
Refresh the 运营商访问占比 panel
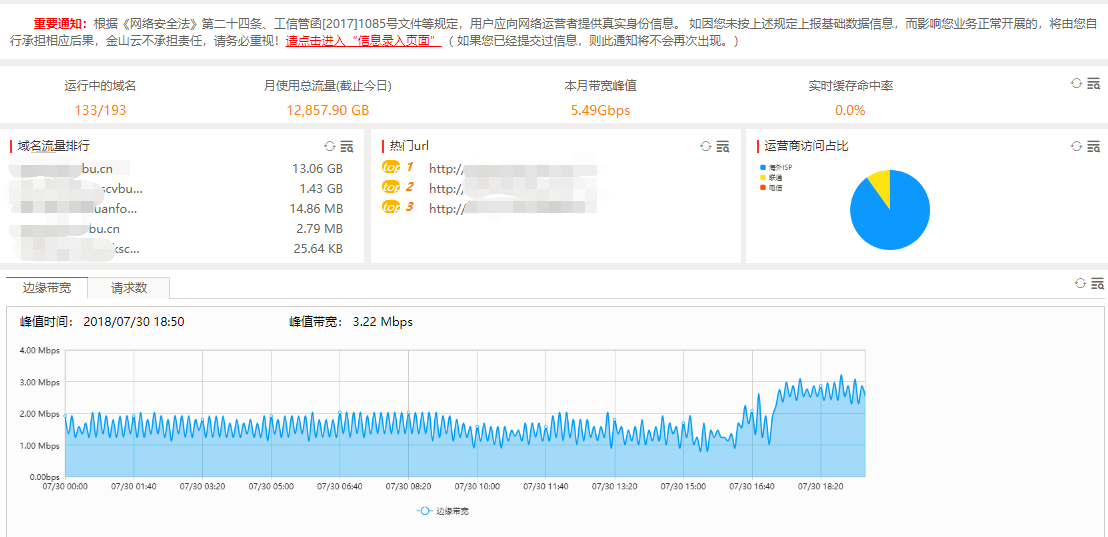point(1076,146)
